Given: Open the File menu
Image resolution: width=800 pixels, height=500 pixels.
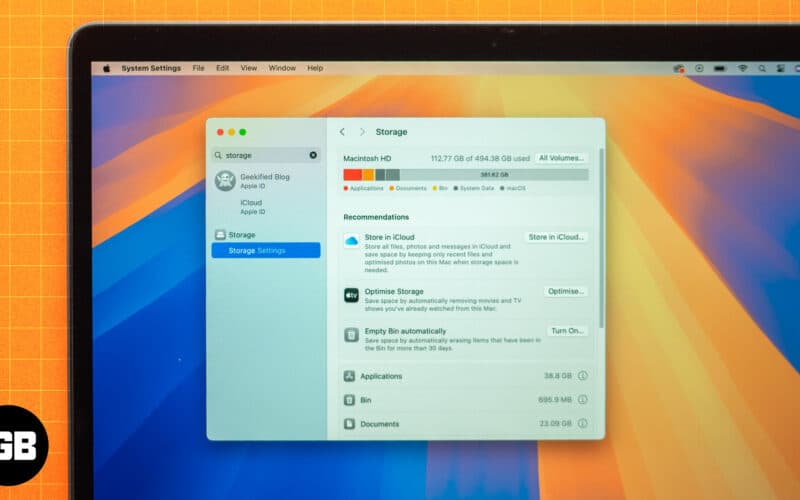Looking at the screenshot, I should 198,68.
